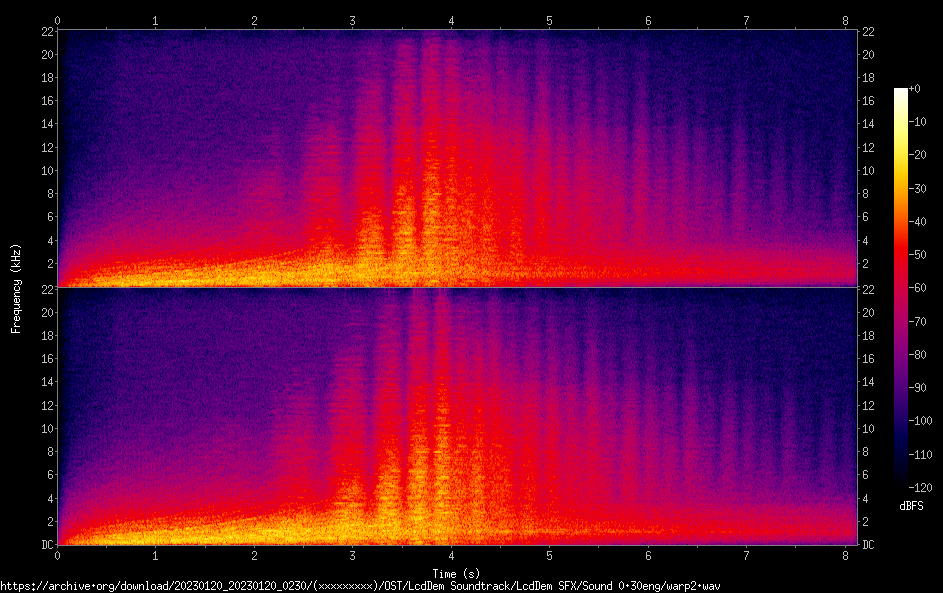Image resolution: width=943 pixels, height=593 pixels.
Task: Click the '0' tick on the top time axis
Action: 58,20
